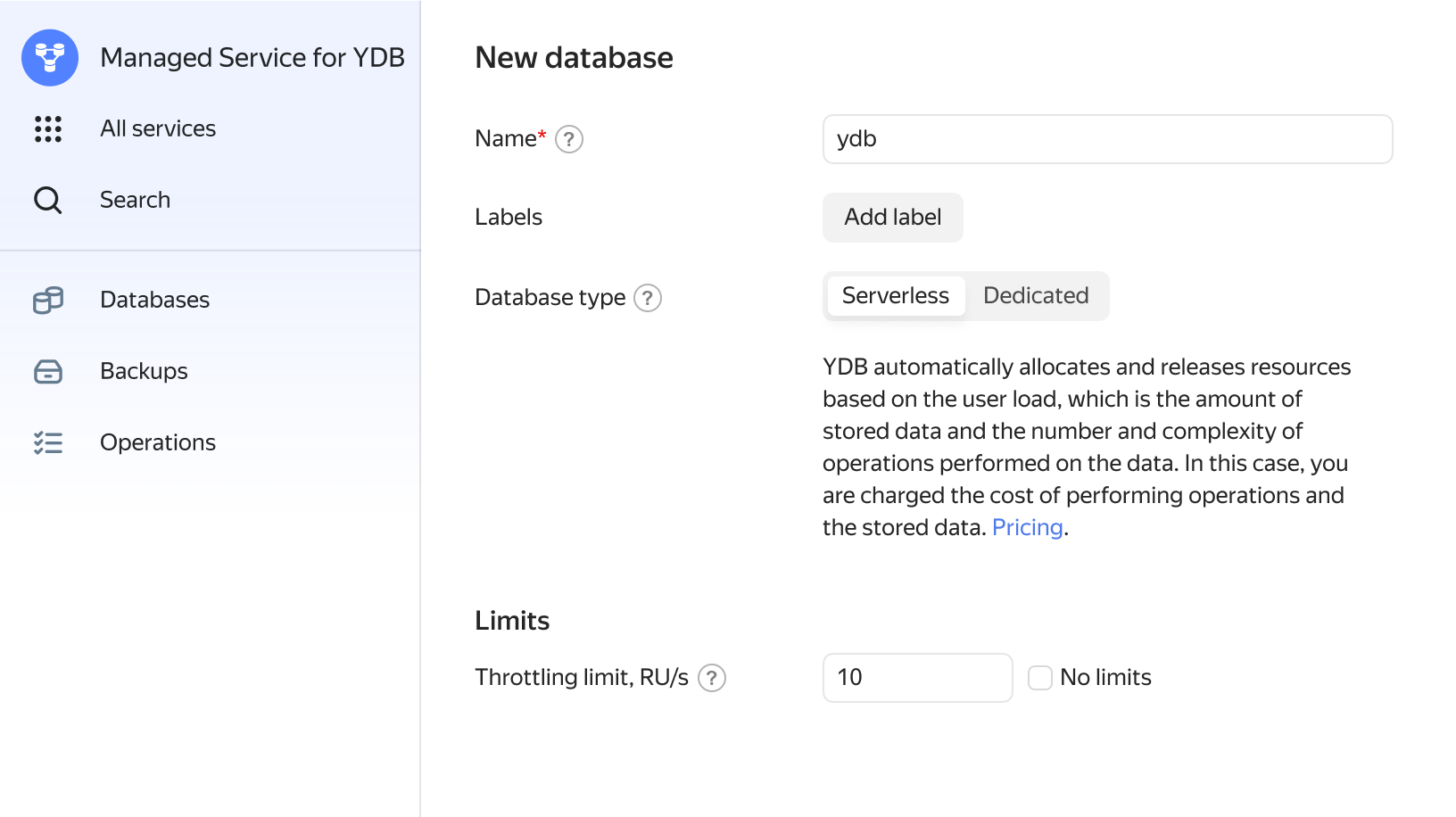
Task: Select the Serverless database type
Action: 896,296
